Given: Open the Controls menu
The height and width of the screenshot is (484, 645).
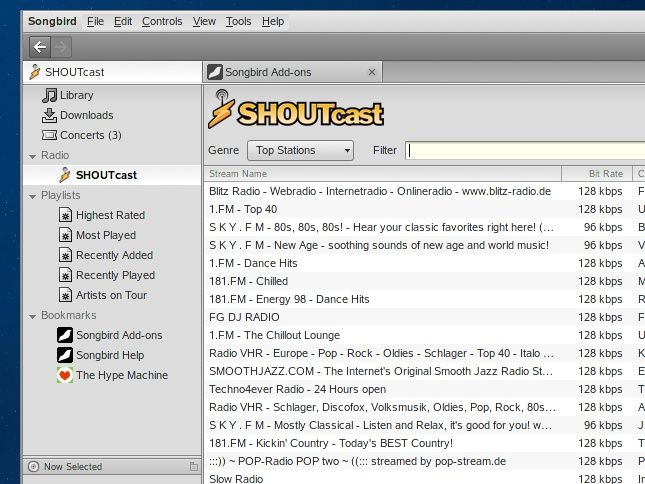Looking at the screenshot, I should (162, 21).
